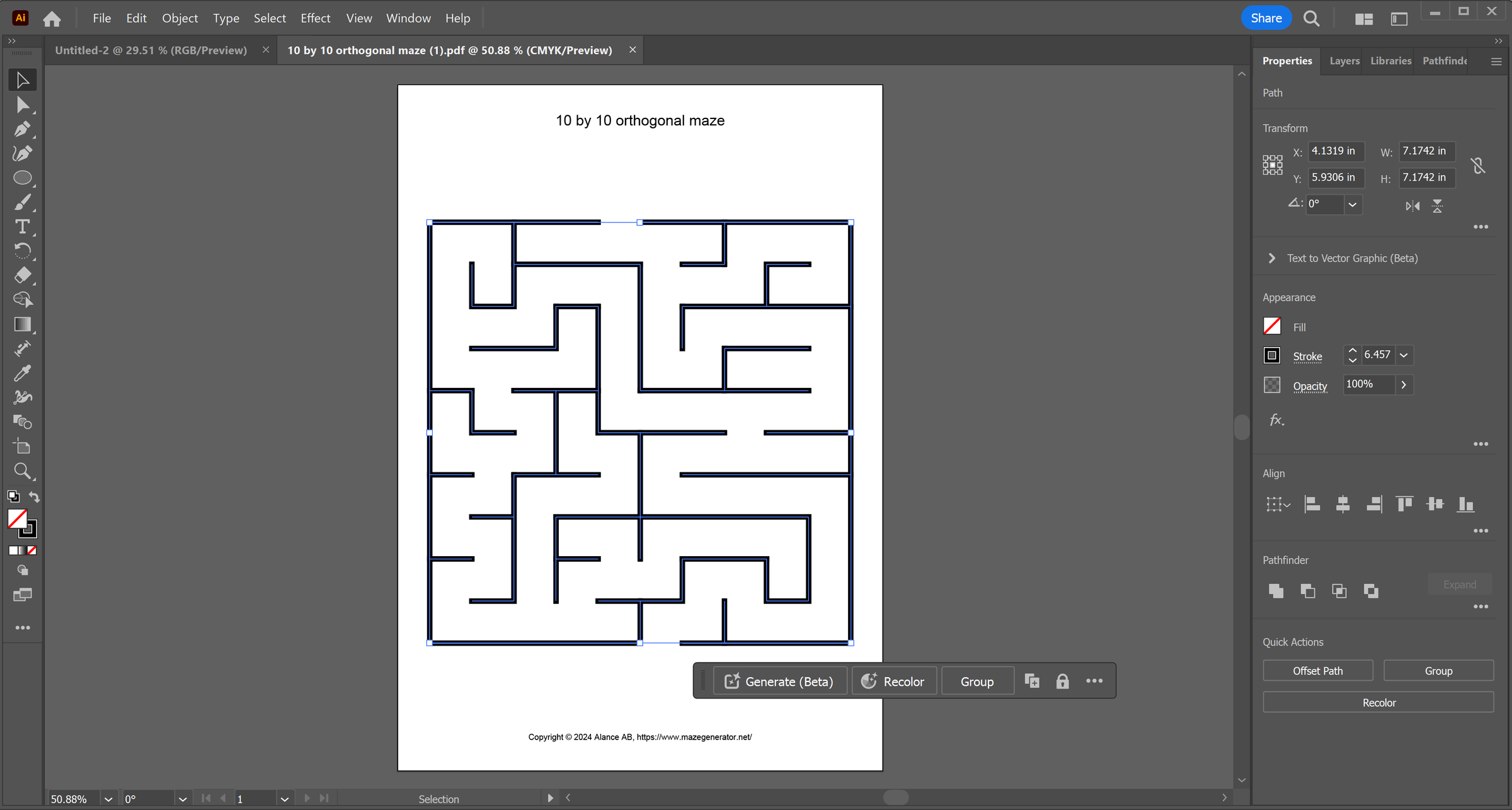Select the Ellipse tool
The image size is (1512, 810).
(x=22, y=178)
